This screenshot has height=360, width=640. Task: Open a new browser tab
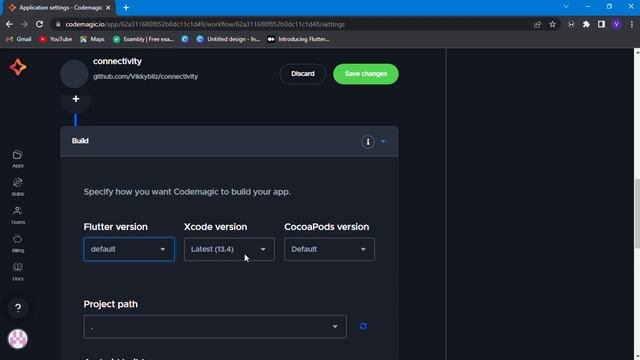tap(126, 8)
